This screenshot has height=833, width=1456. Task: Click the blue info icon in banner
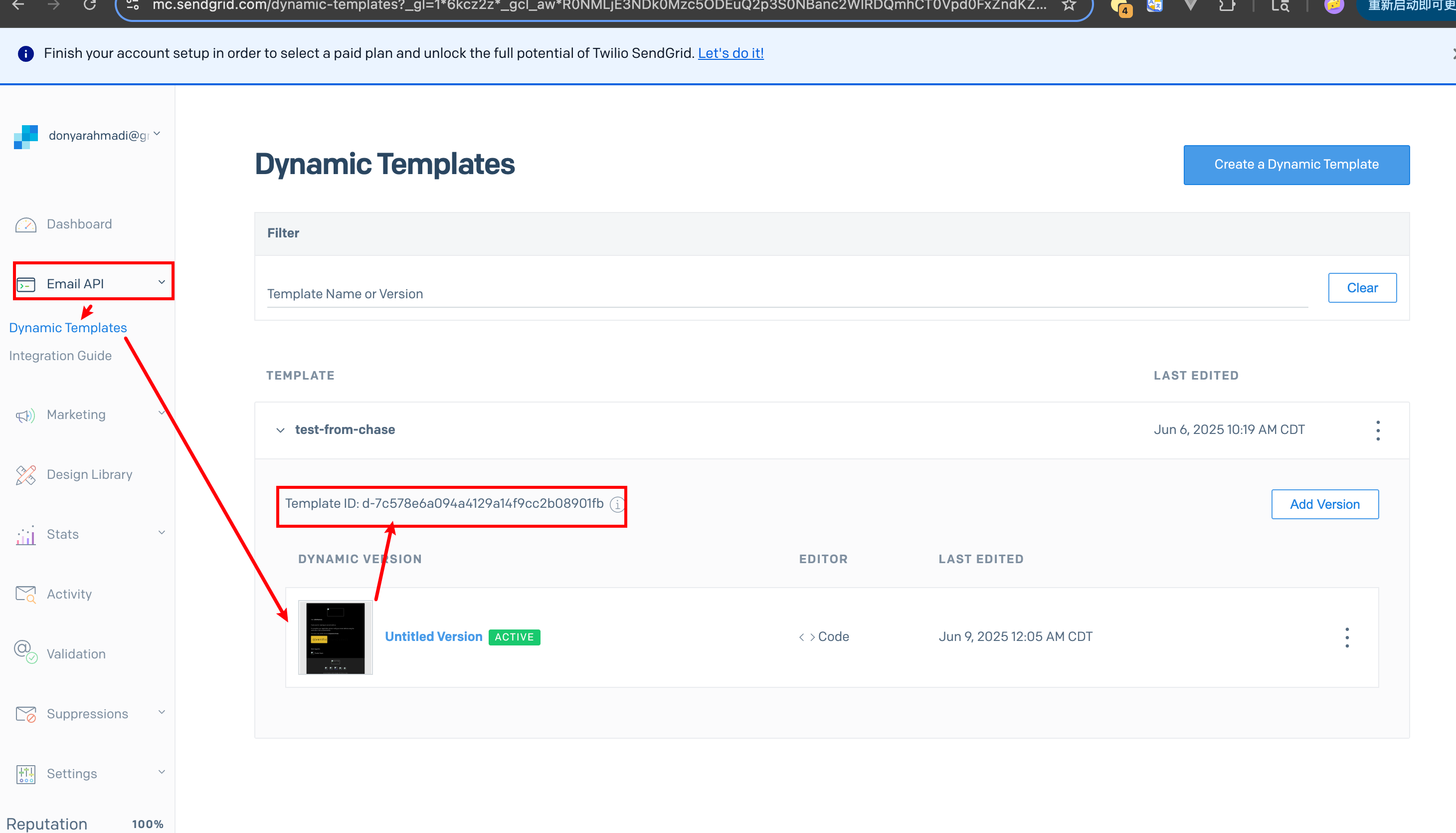pos(26,53)
